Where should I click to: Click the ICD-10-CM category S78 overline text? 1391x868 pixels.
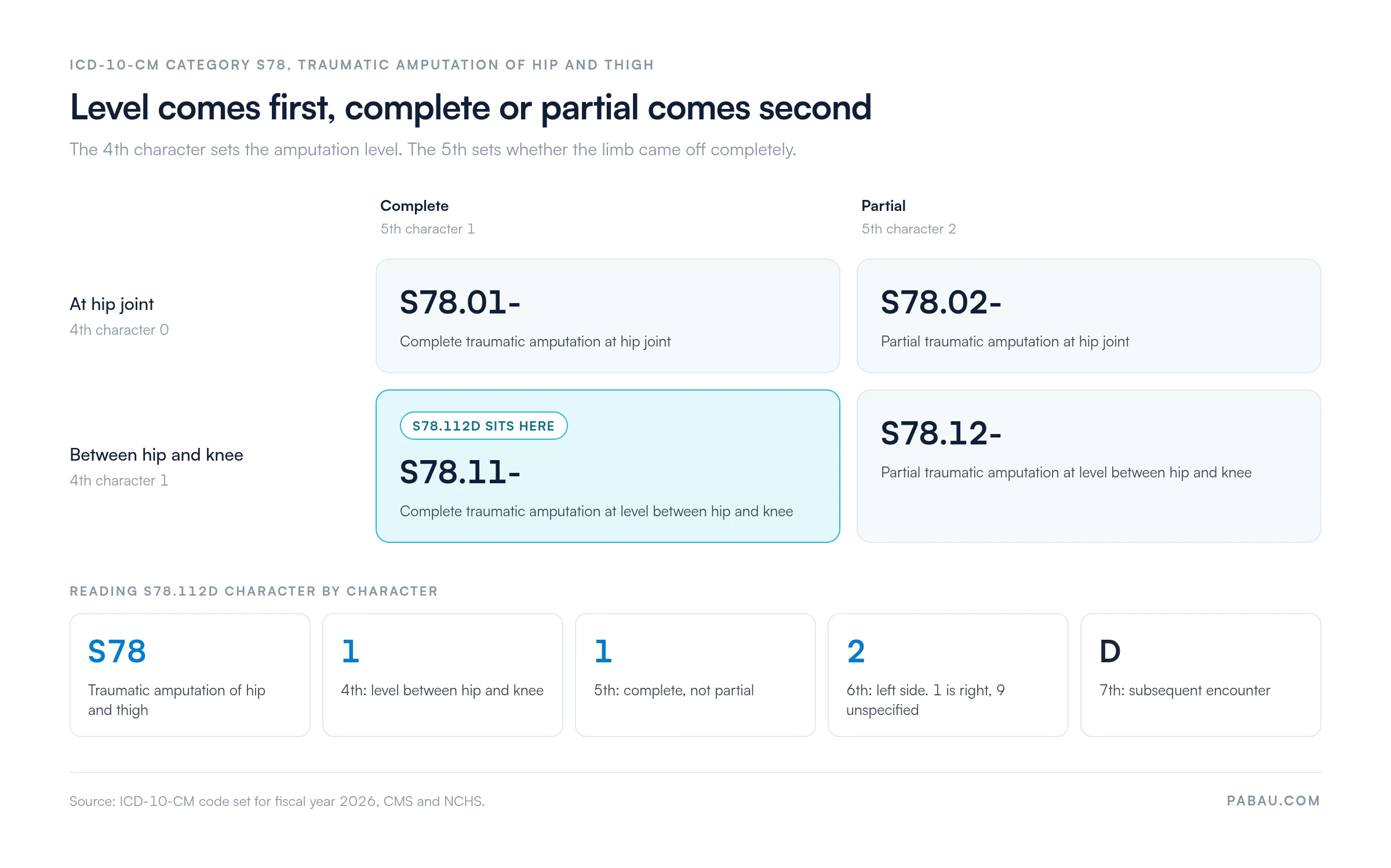point(362,65)
